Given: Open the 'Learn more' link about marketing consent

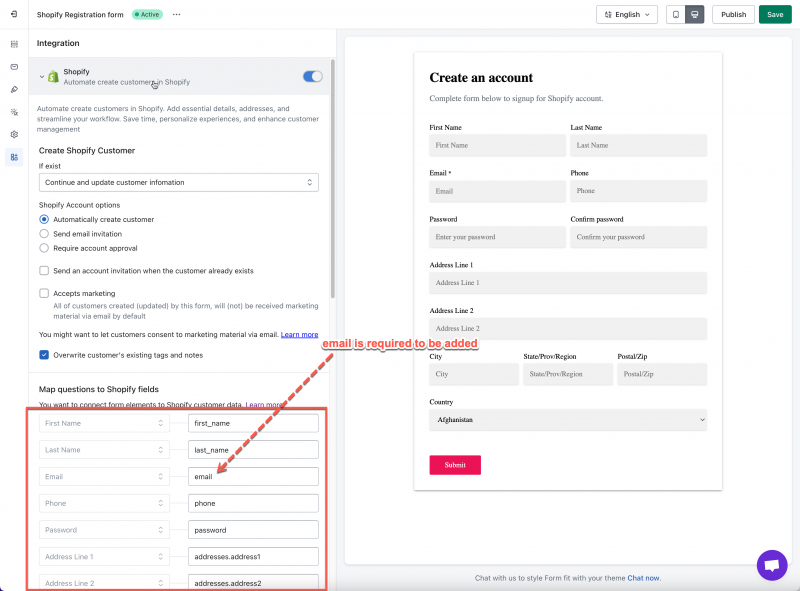Looking at the screenshot, I should pyautogui.click(x=300, y=333).
